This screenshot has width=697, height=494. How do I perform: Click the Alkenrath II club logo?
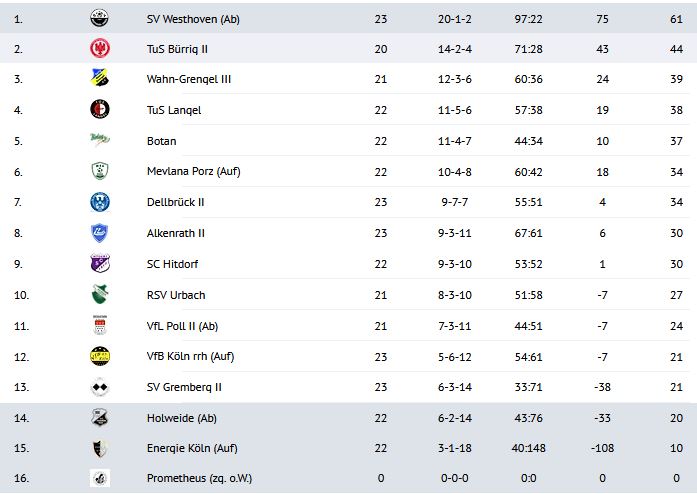pyautogui.click(x=100, y=233)
